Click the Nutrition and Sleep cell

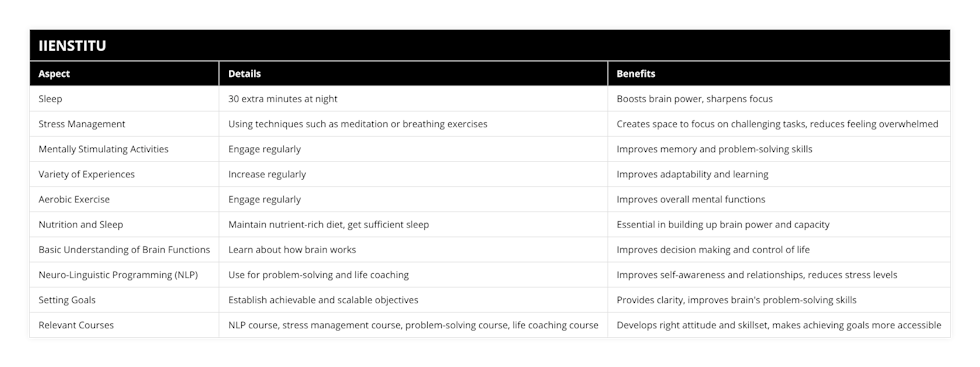124,224
